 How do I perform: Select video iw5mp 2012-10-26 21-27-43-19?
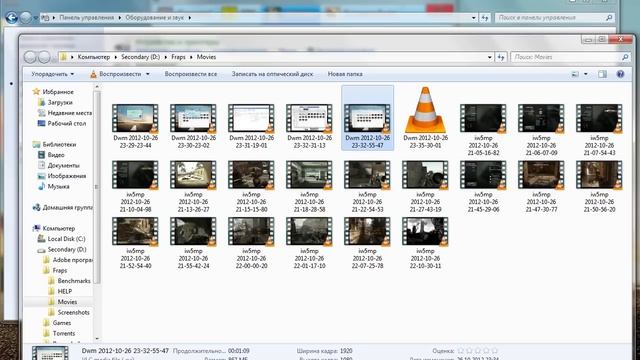tap(425, 186)
